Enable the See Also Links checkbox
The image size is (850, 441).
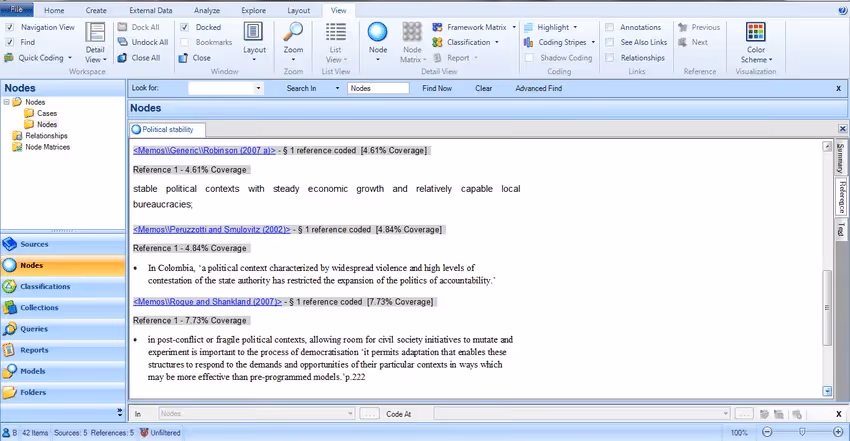click(x=610, y=42)
